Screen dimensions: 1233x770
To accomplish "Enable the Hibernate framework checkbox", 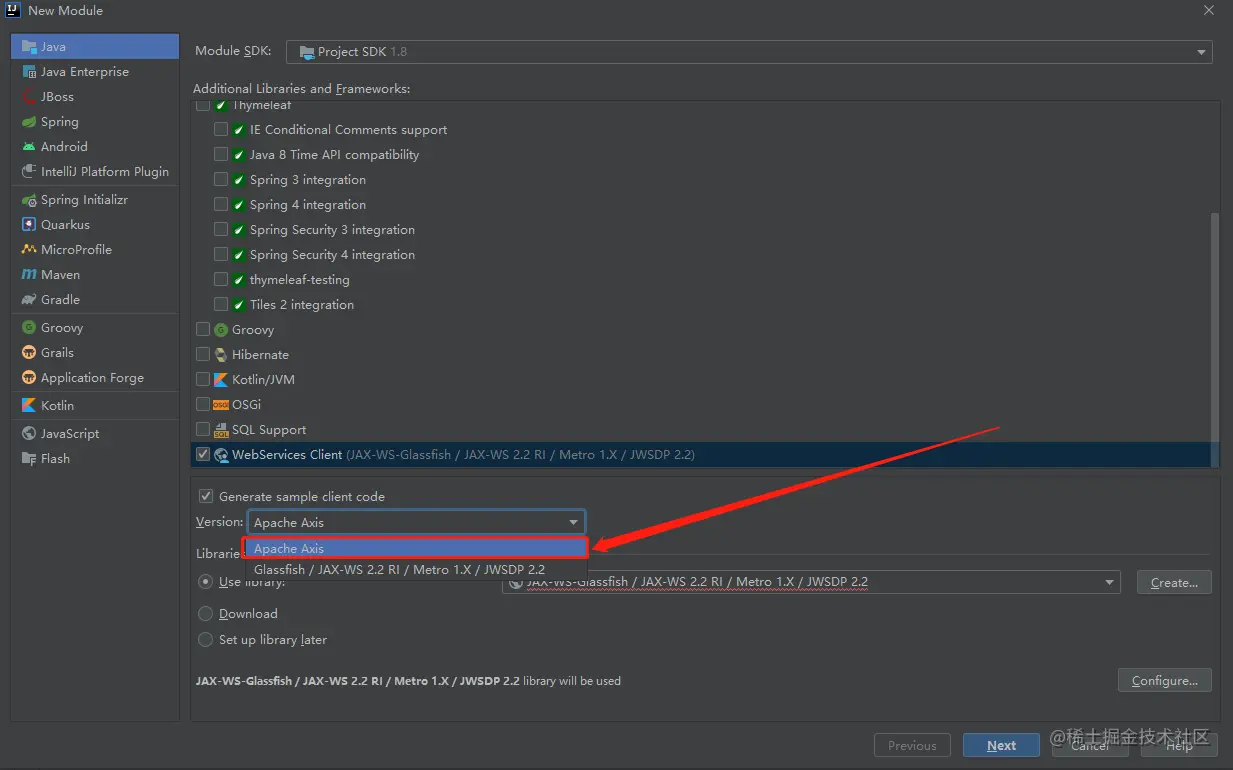I will pyautogui.click(x=203, y=355).
